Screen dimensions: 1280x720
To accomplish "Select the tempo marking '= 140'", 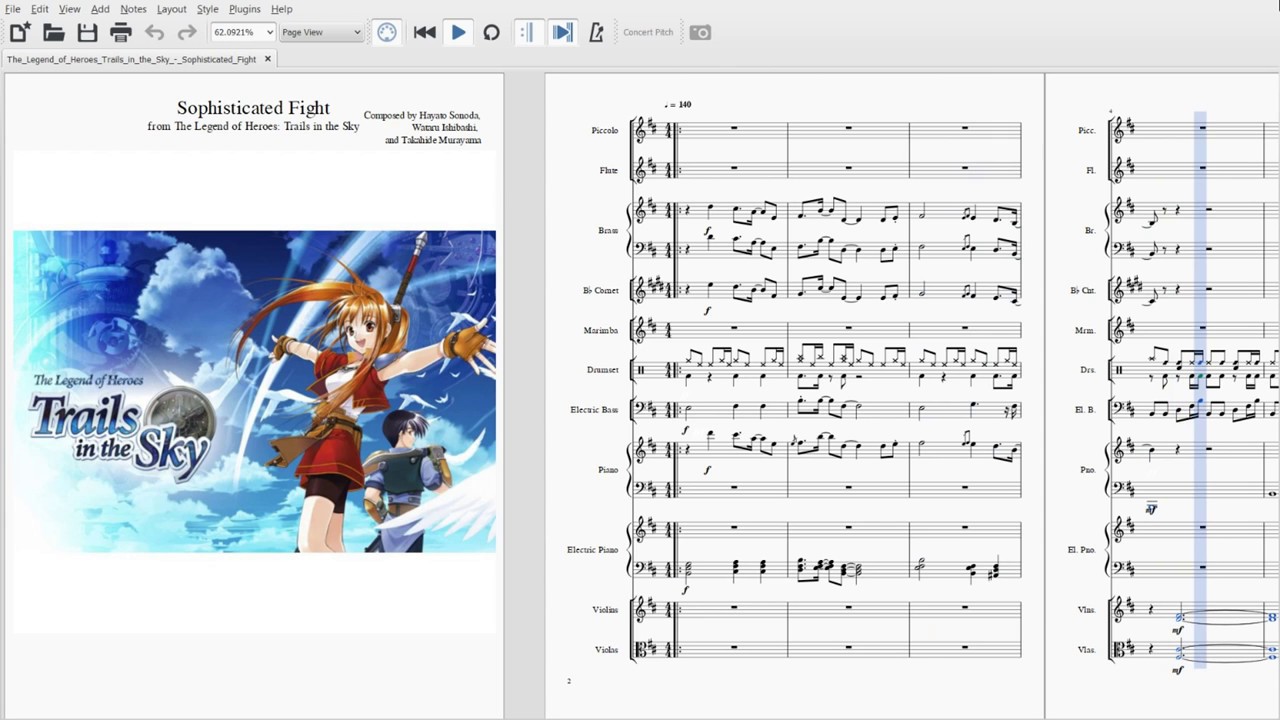I will pyautogui.click(x=678, y=104).
